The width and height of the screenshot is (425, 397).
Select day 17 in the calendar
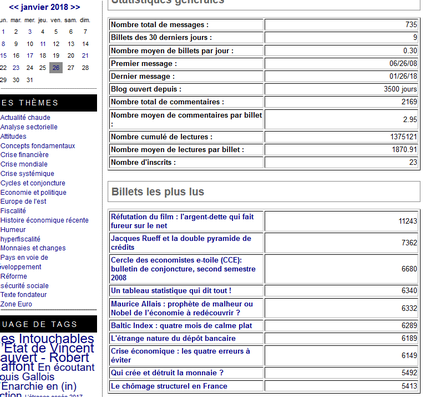tap(30, 56)
